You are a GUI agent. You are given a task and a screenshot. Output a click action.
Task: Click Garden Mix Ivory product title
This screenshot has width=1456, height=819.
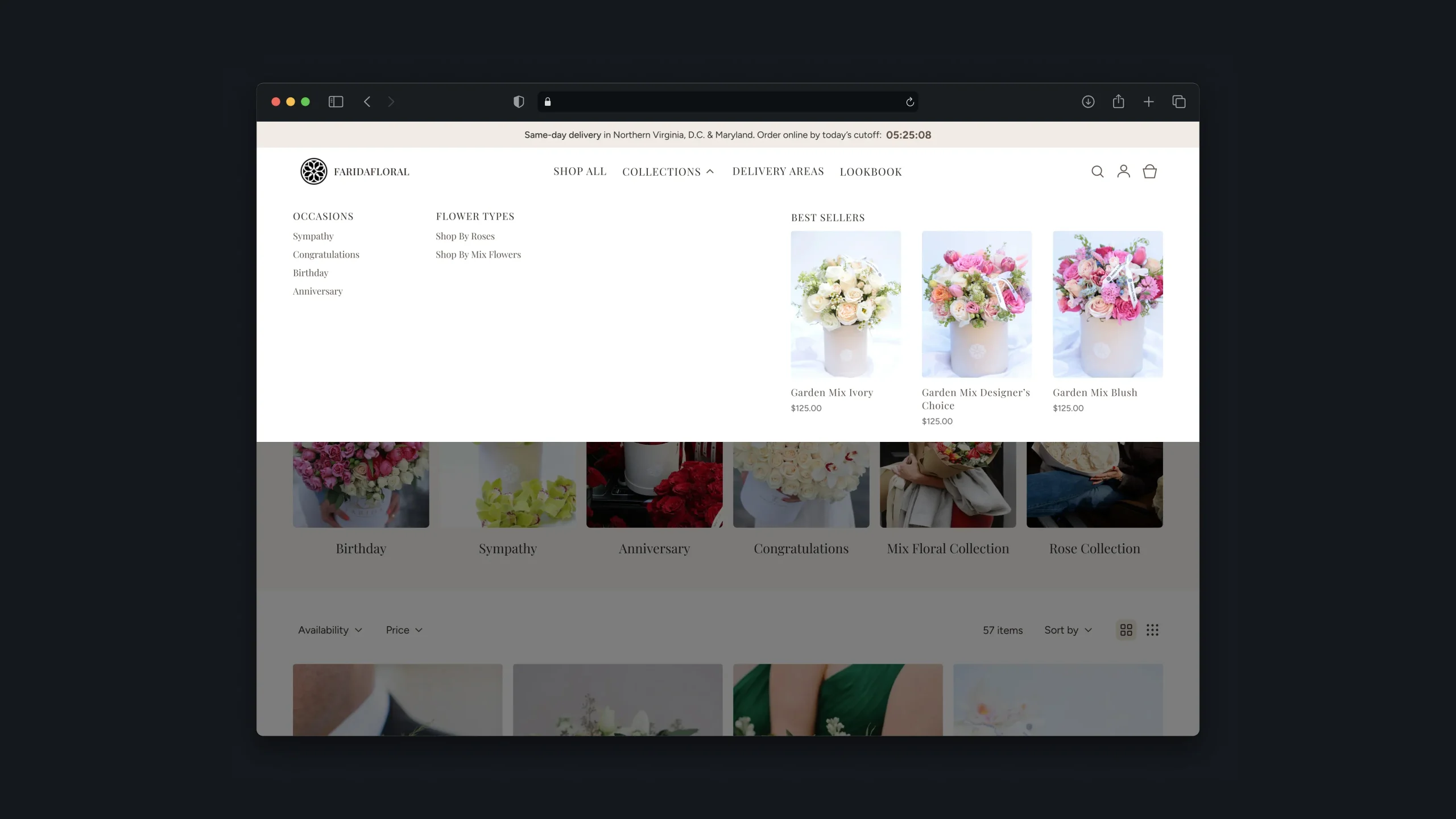coord(832,392)
